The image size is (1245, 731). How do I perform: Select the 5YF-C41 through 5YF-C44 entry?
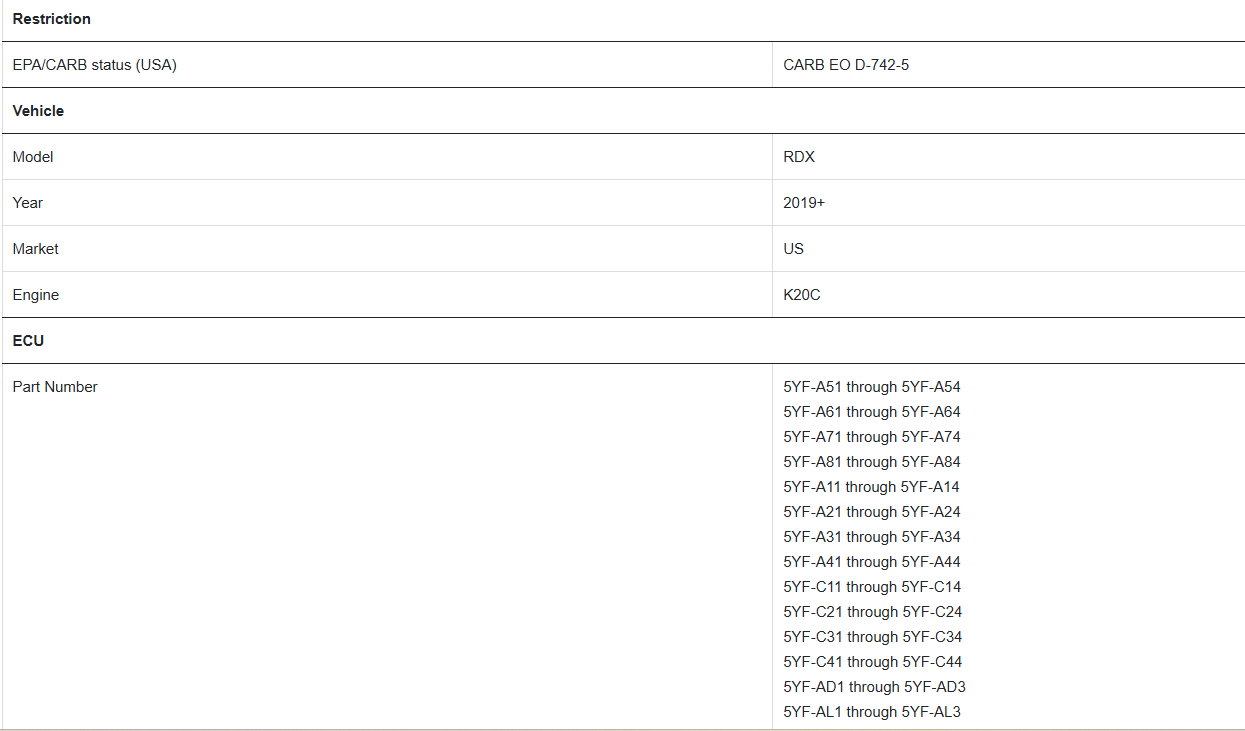pyautogui.click(x=873, y=662)
